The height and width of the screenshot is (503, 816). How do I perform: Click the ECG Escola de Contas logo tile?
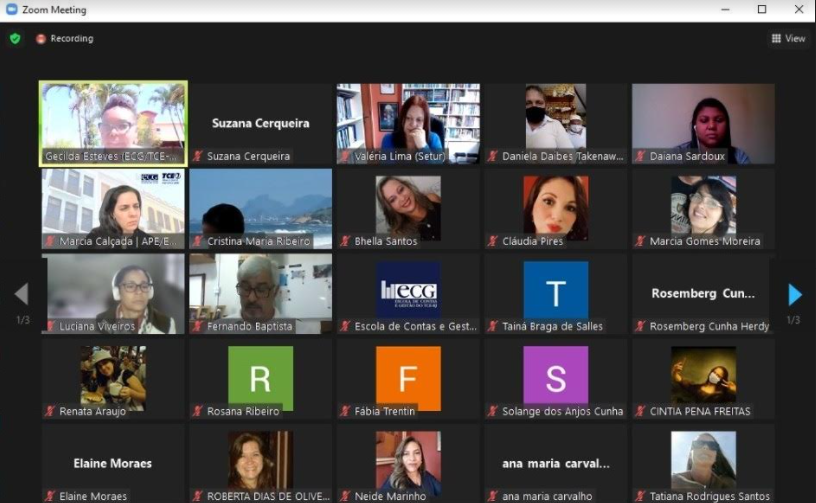[x=408, y=290]
